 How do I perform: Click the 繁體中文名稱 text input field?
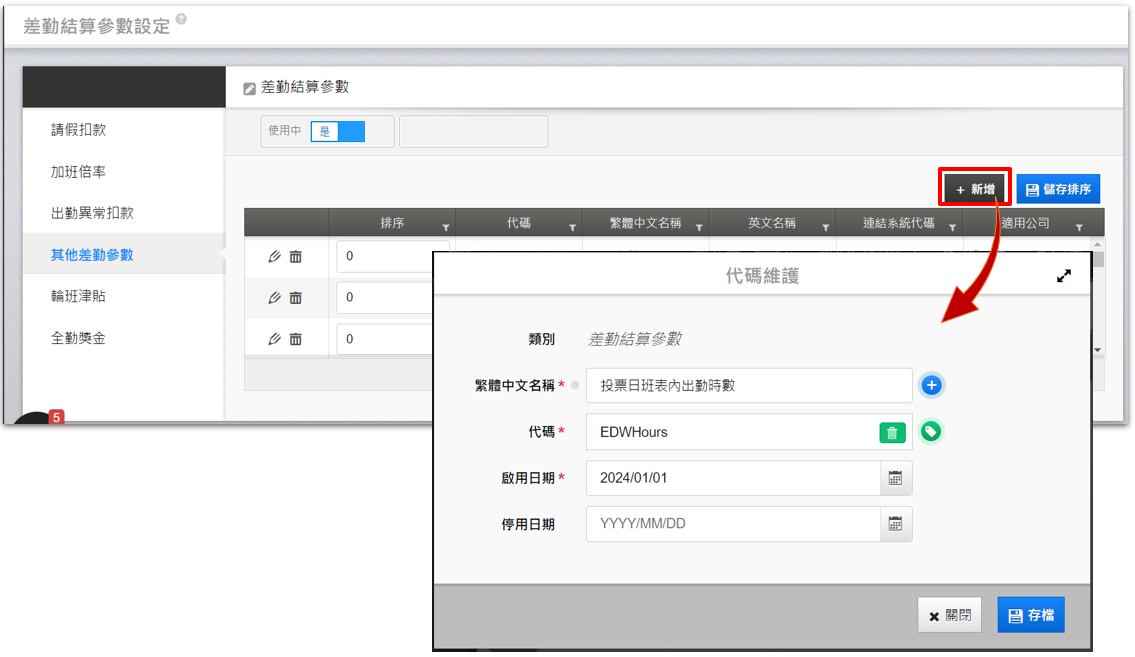(x=748, y=385)
